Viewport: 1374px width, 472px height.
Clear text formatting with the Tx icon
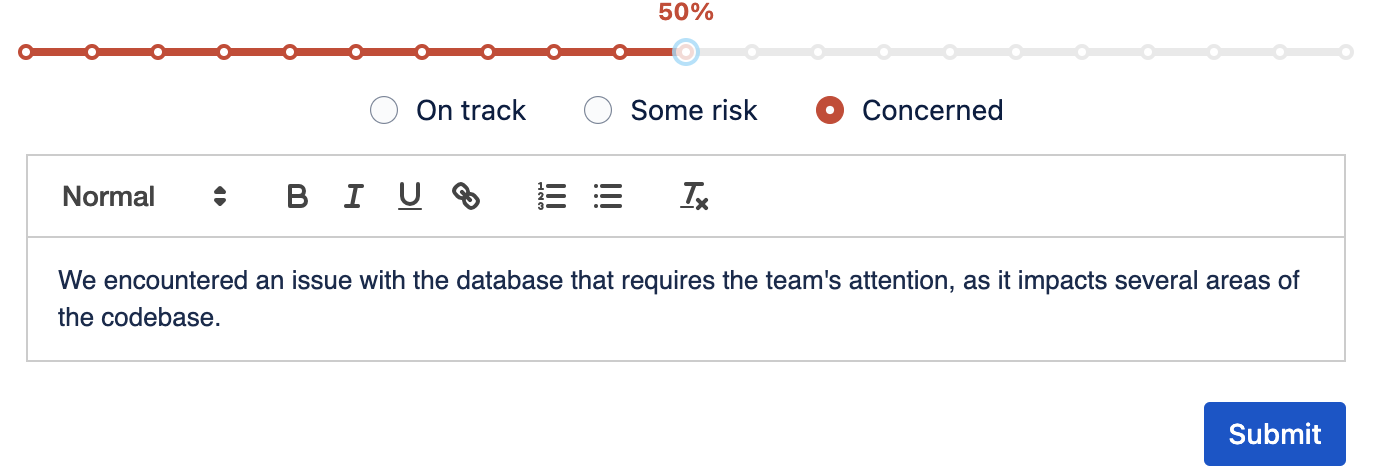click(694, 196)
